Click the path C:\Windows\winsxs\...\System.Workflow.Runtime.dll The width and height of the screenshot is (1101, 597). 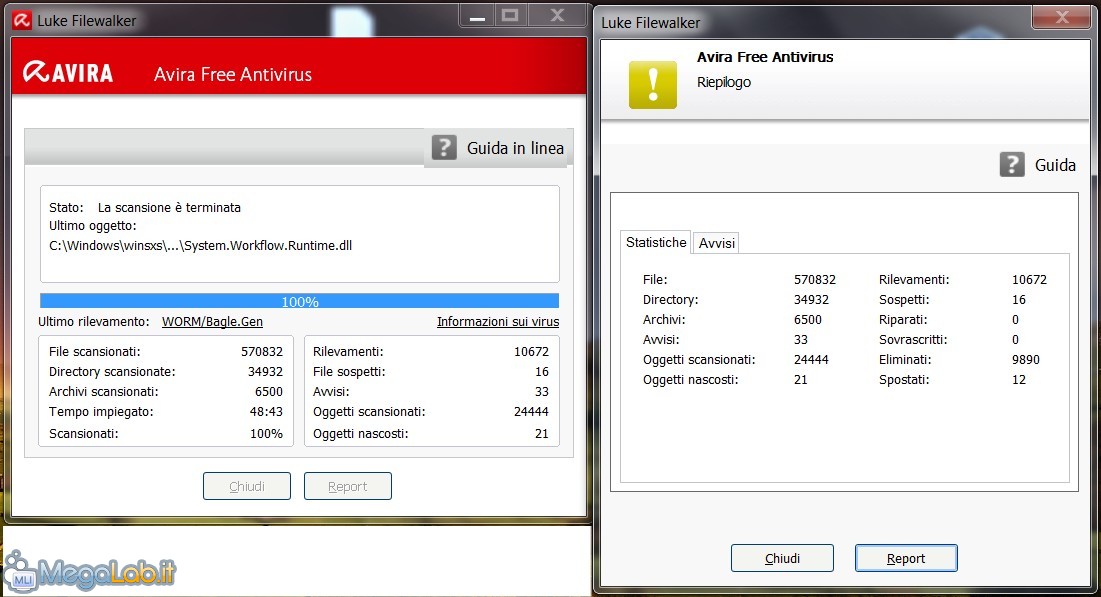point(201,246)
